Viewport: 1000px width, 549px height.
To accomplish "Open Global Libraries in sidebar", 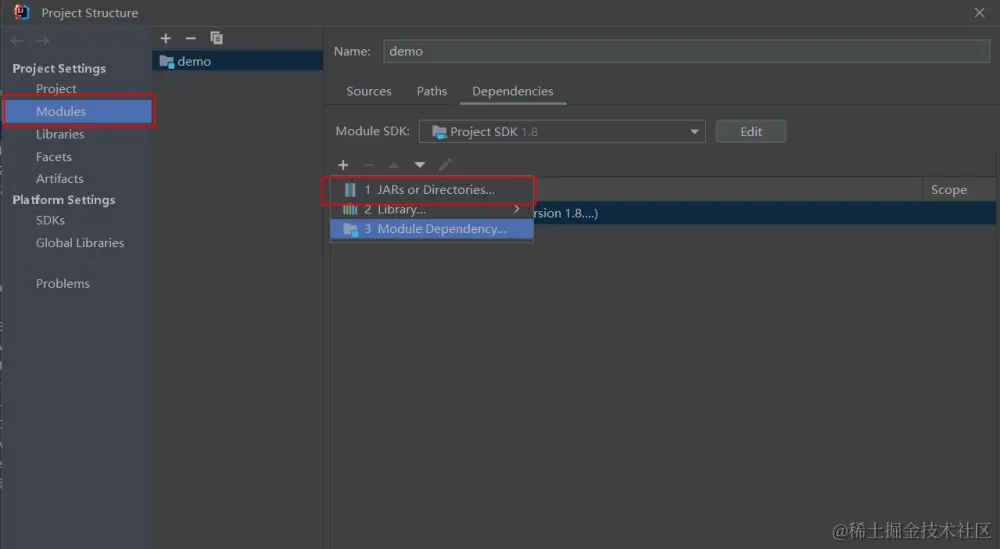I will (80, 243).
